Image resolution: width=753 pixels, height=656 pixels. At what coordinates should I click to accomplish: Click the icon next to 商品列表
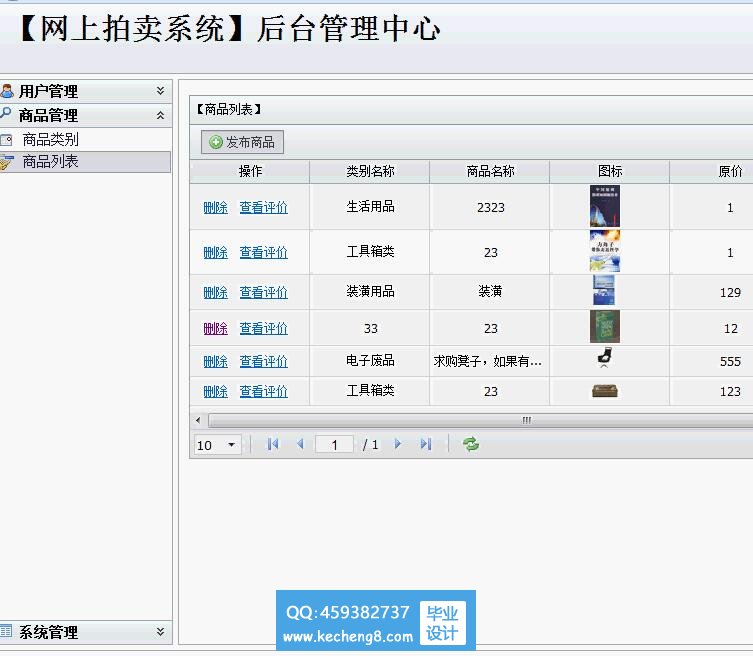[x=6, y=162]
